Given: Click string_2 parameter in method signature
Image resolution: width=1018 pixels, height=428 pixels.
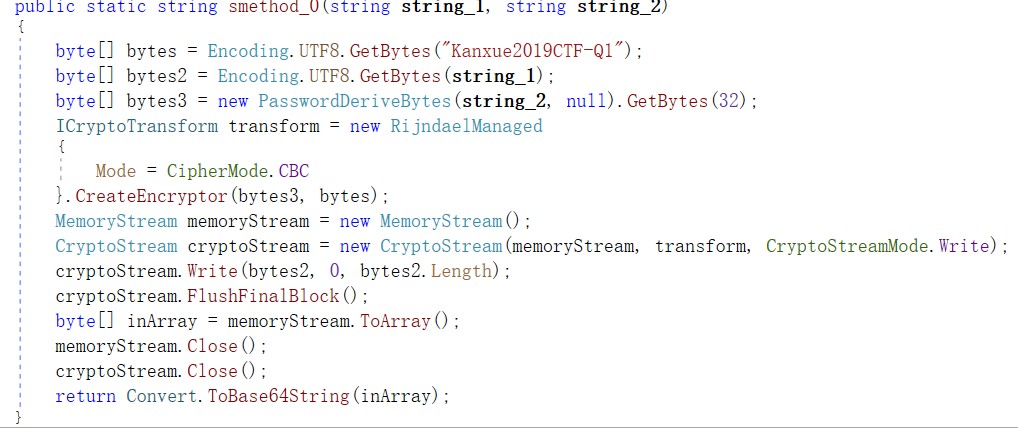Looking at the screenshot, I should pos(617,7).
